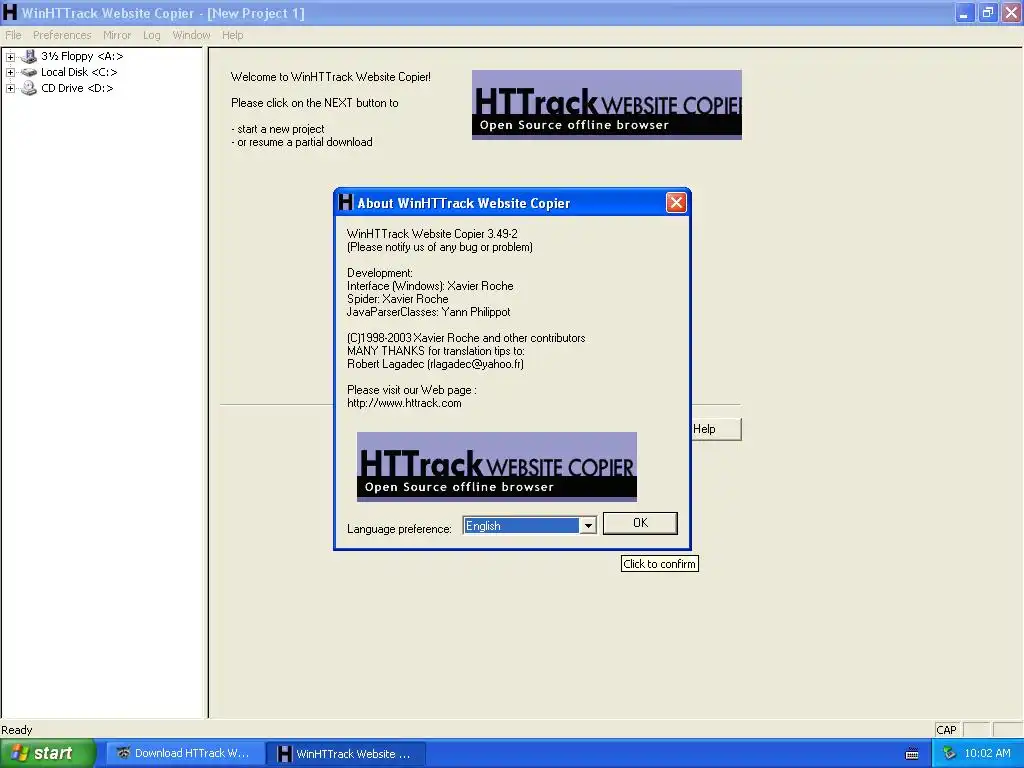The height and width of the screenshot is (768, 1024).
Task: Open the Mirror menu
Action: [x=117, y=35]
